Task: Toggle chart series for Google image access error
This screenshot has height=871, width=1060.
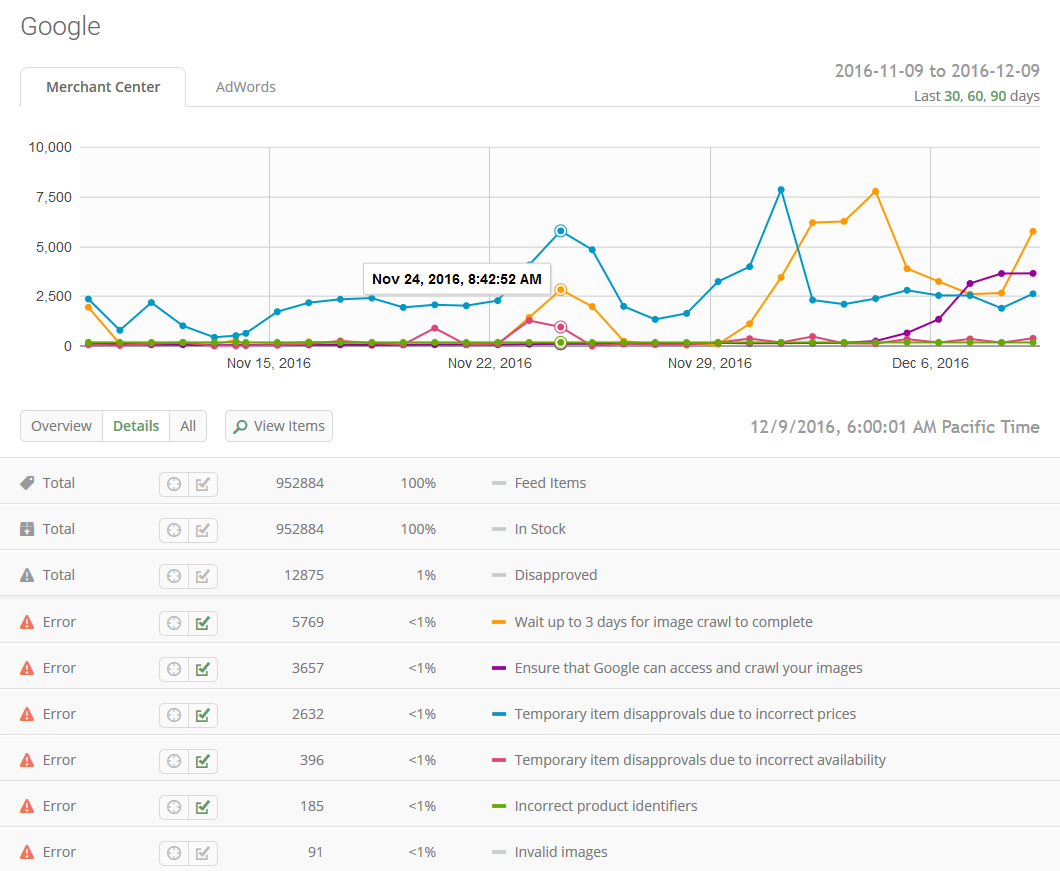Action: 203,669
